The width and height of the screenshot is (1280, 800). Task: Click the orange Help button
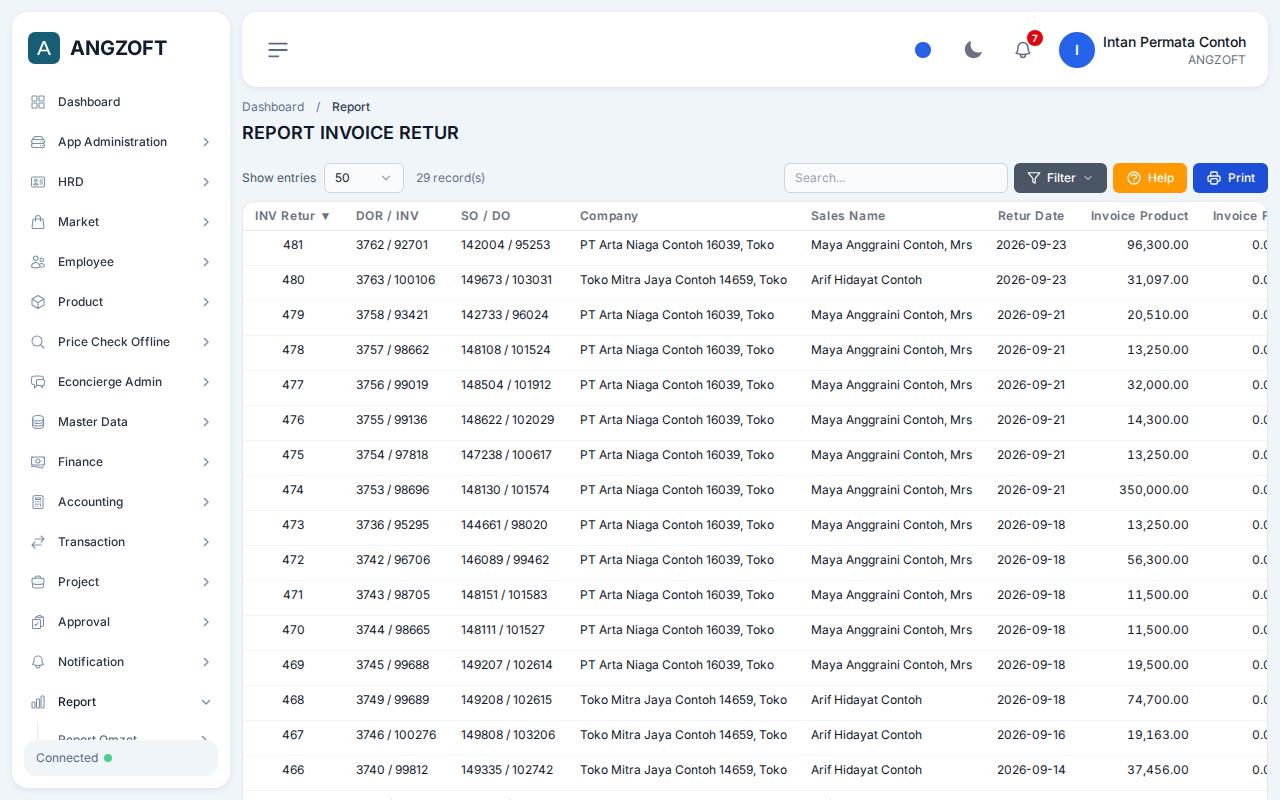(x=1150, y=178)
